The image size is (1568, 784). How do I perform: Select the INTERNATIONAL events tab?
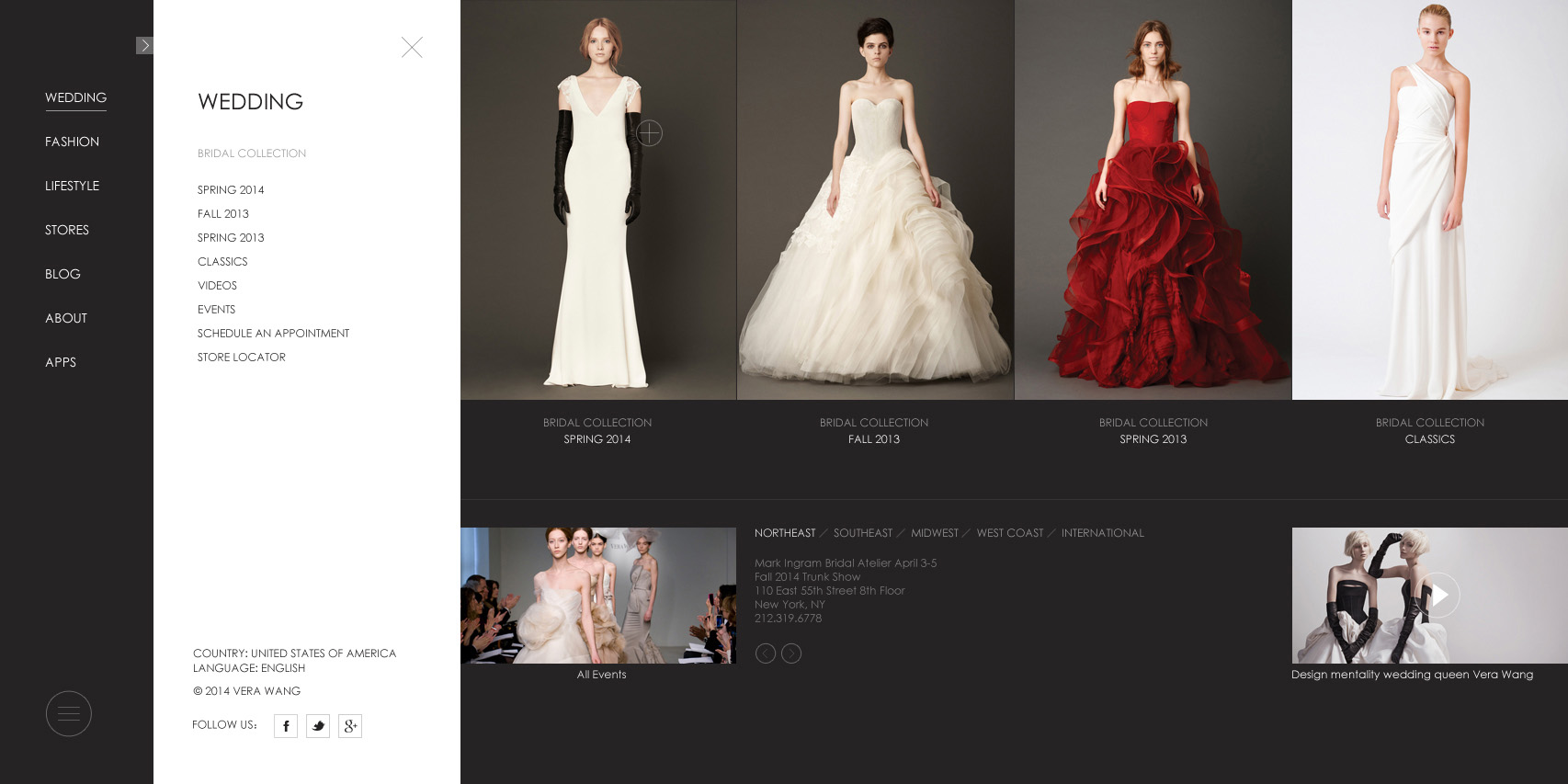point(1103,533)
